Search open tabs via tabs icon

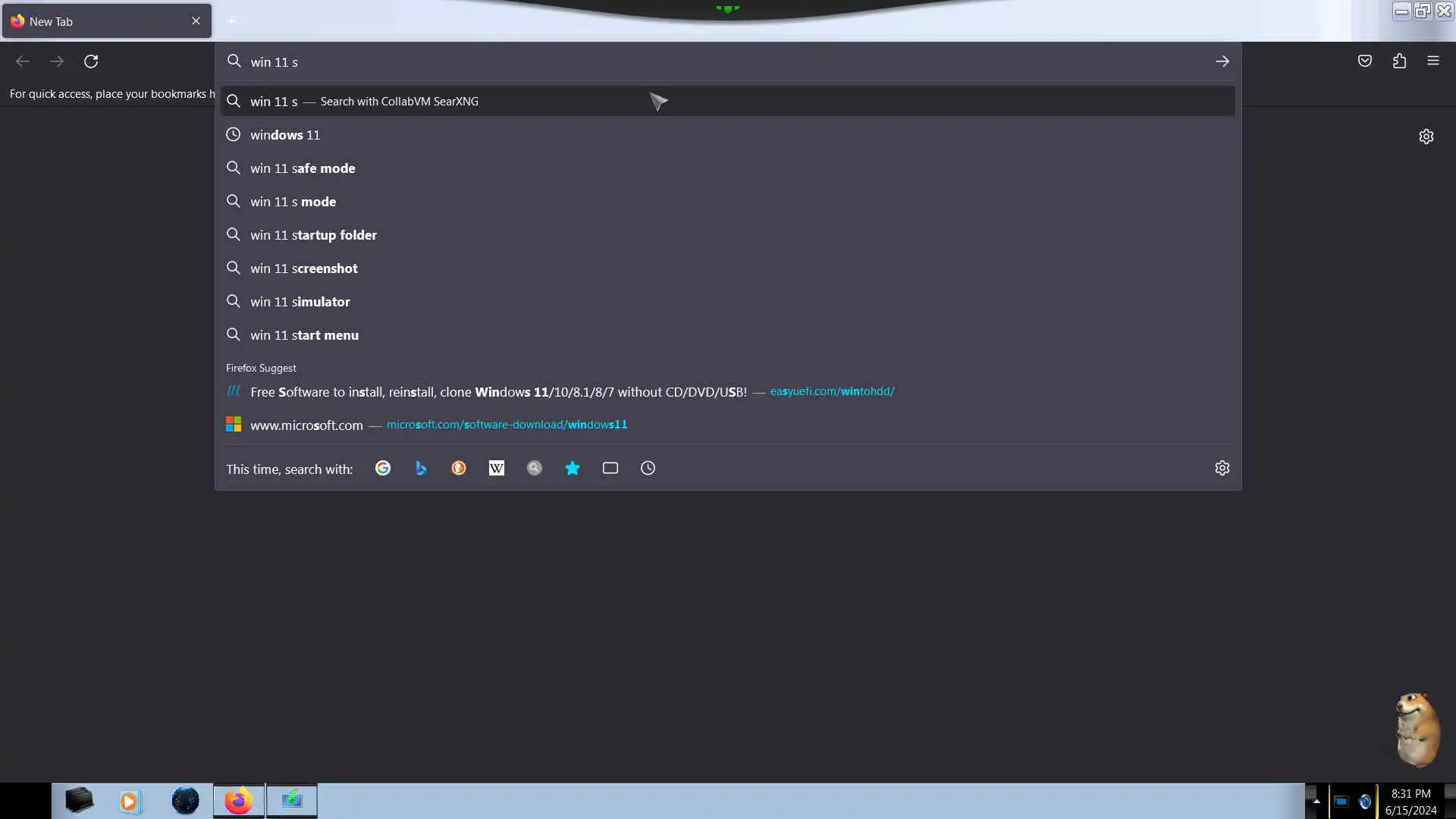610,468
